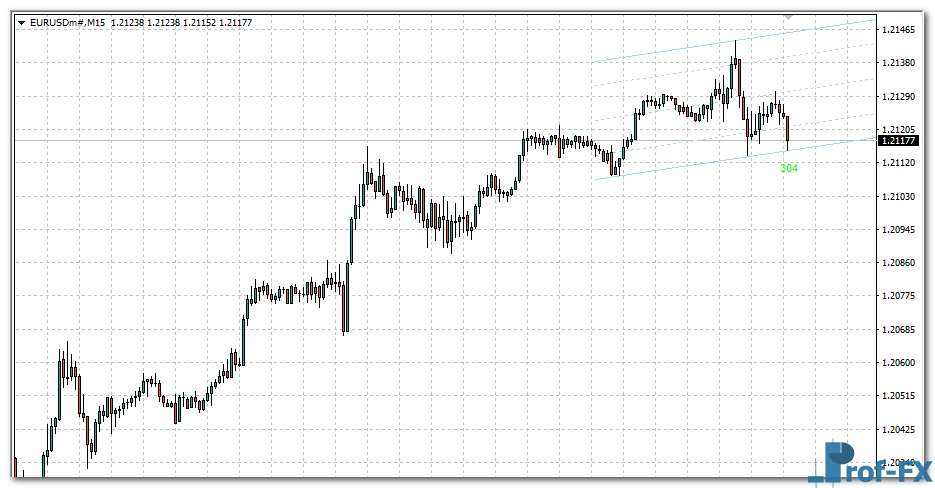The image size is (935, 488).
Task: Click the 1.20515 price scale label
Action: [x=901, y=396]
